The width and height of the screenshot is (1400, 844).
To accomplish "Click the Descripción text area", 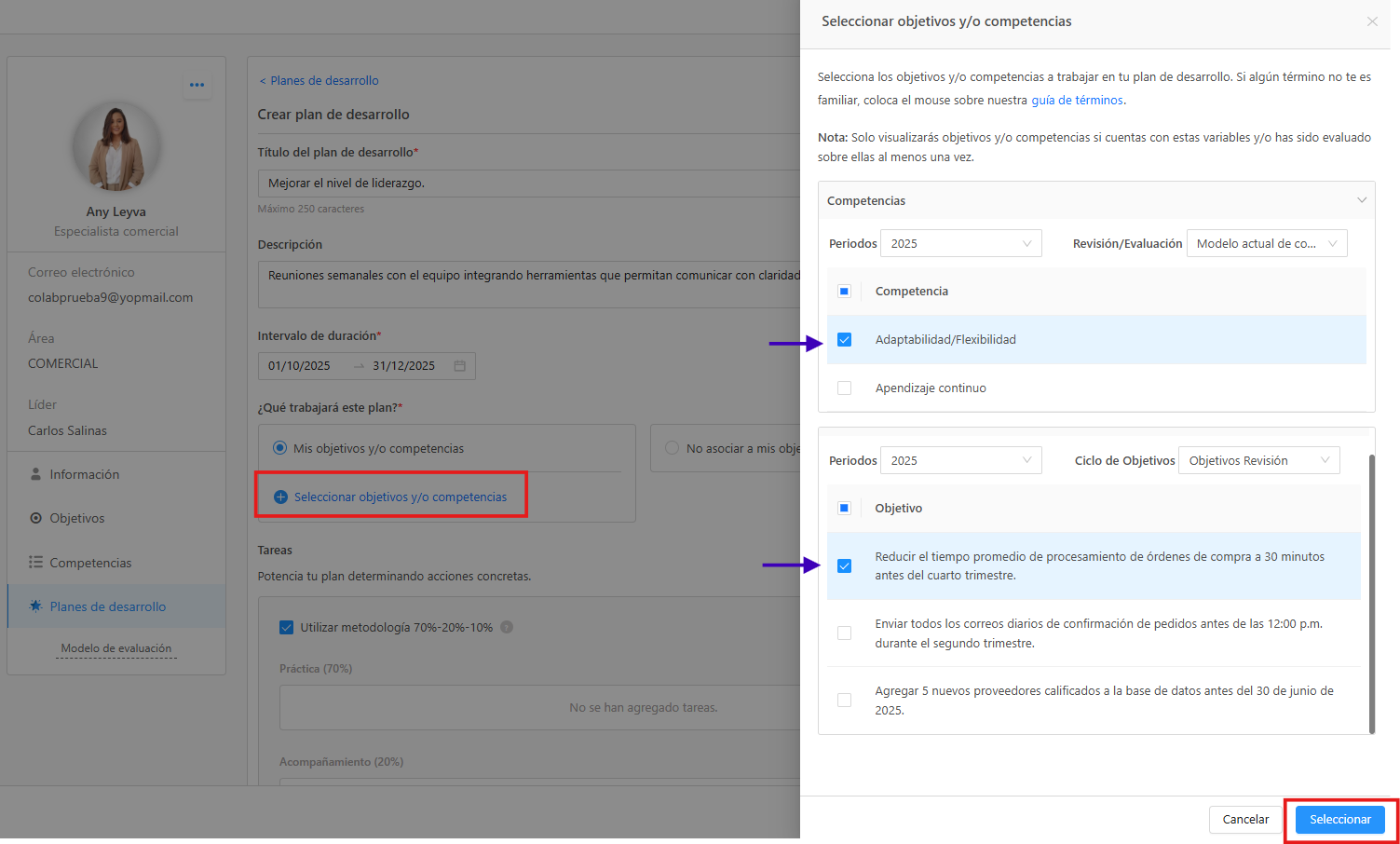I will [529, 284].
